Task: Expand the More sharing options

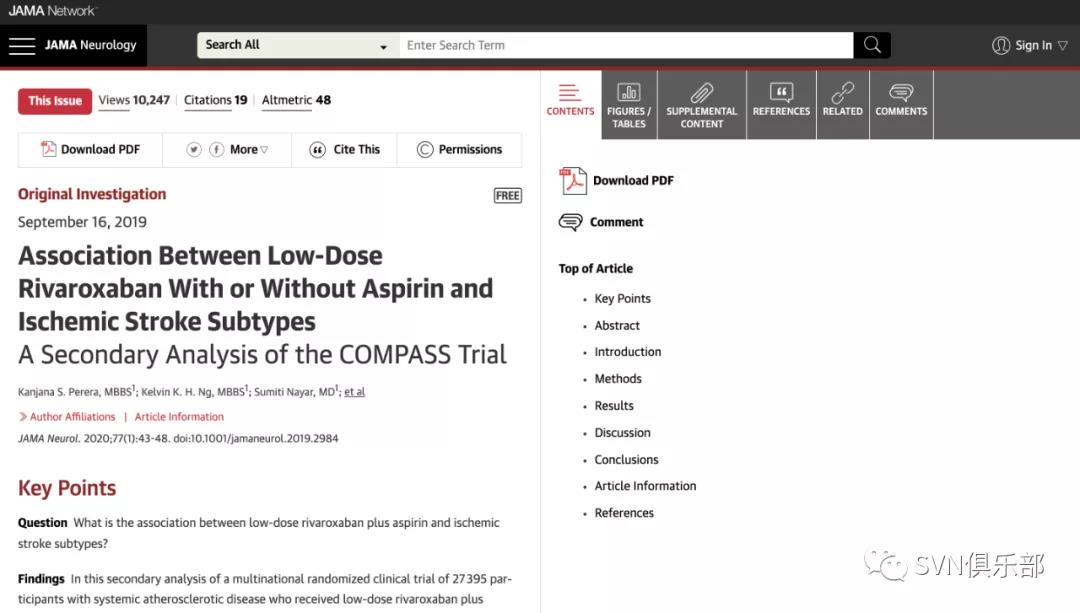Action: click(x=249, y=149)
